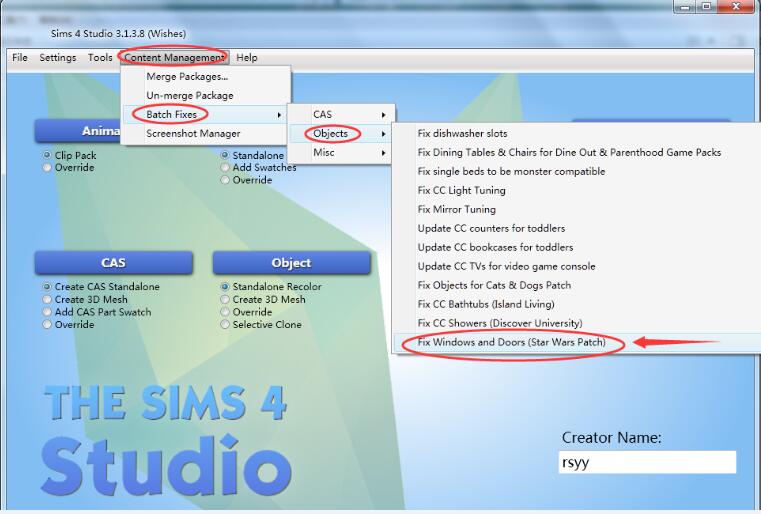Run Fix Windows and Doors (Star Wars Patch)
761x514 pixels.
click(x=577, y=342)
